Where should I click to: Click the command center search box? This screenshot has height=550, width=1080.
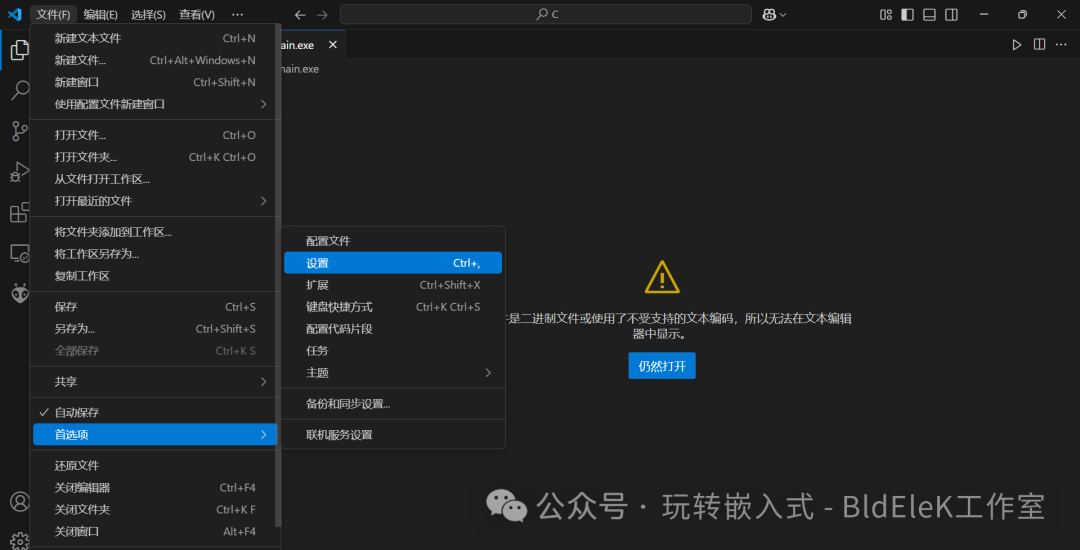click(546, 14)
